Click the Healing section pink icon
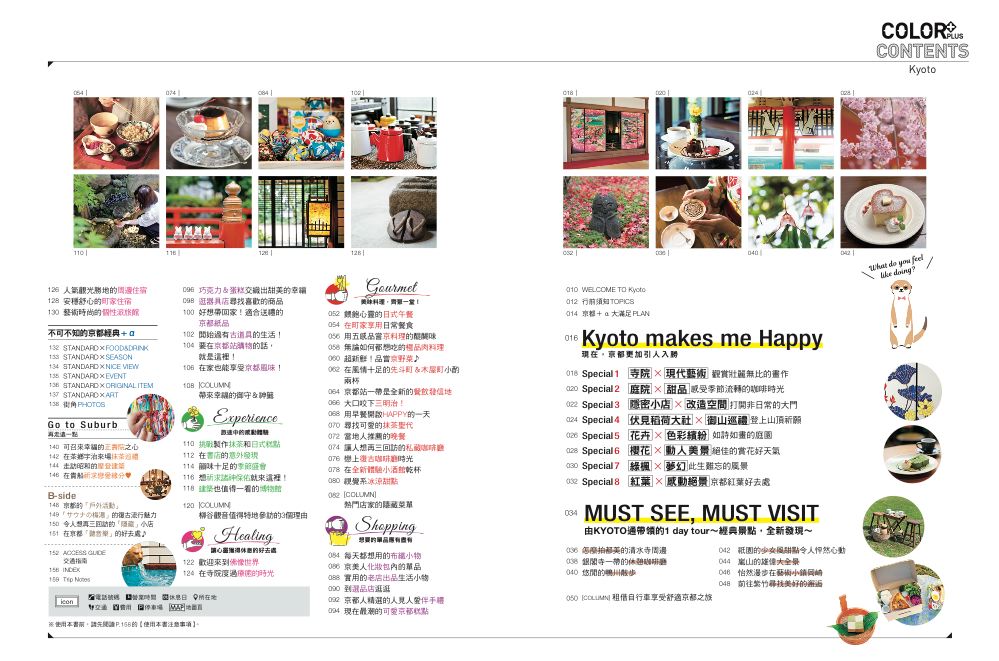 click(192, 541)
